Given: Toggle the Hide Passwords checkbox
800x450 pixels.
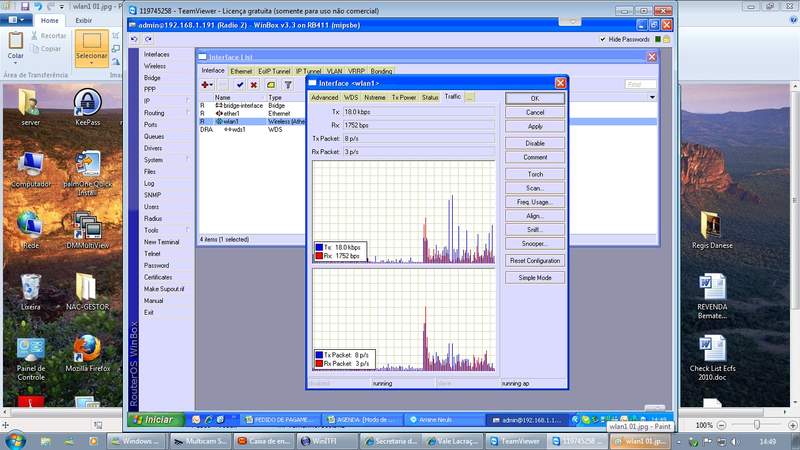Looking at the screenshot, I should 604,39.
